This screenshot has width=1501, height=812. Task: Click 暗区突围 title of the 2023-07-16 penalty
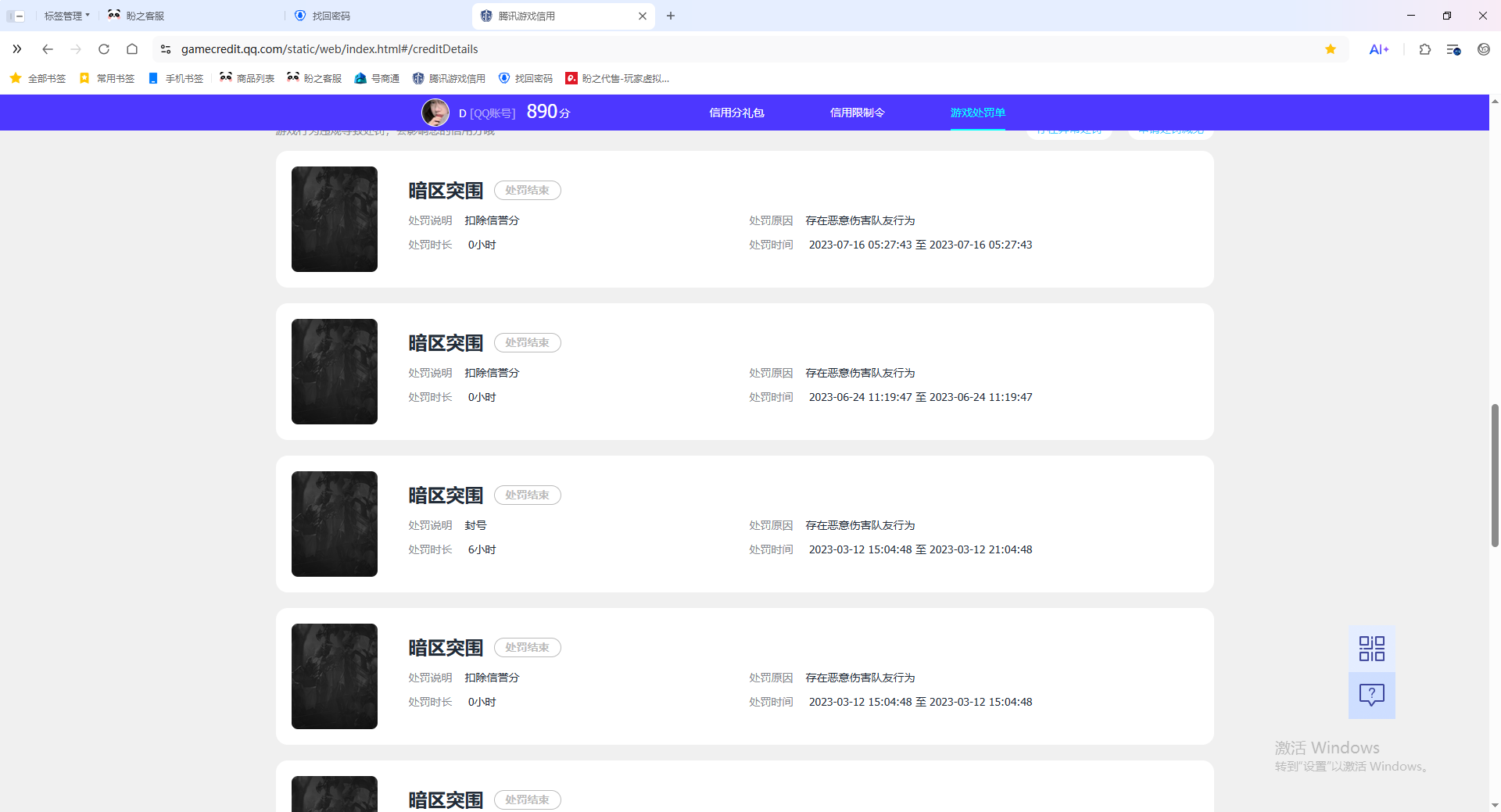446,191
